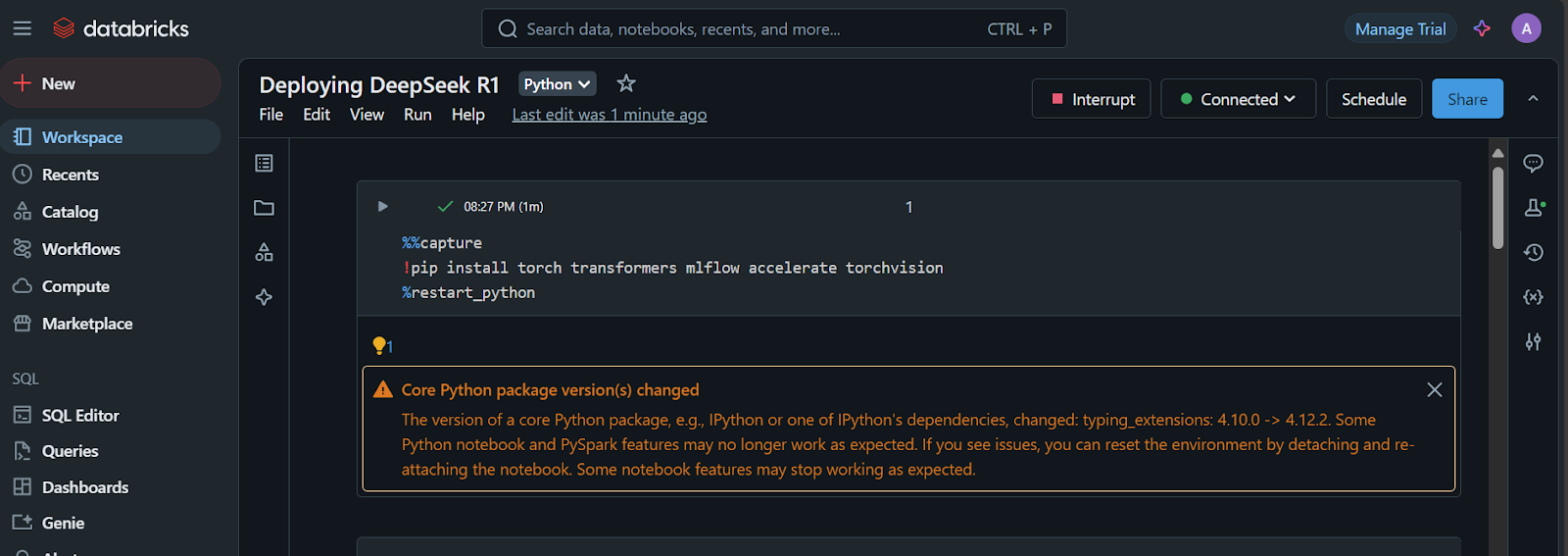Viewport: 1568px width, 556px height.
Task: Favorite the notebook with the star icon
Action: [626, 83]
